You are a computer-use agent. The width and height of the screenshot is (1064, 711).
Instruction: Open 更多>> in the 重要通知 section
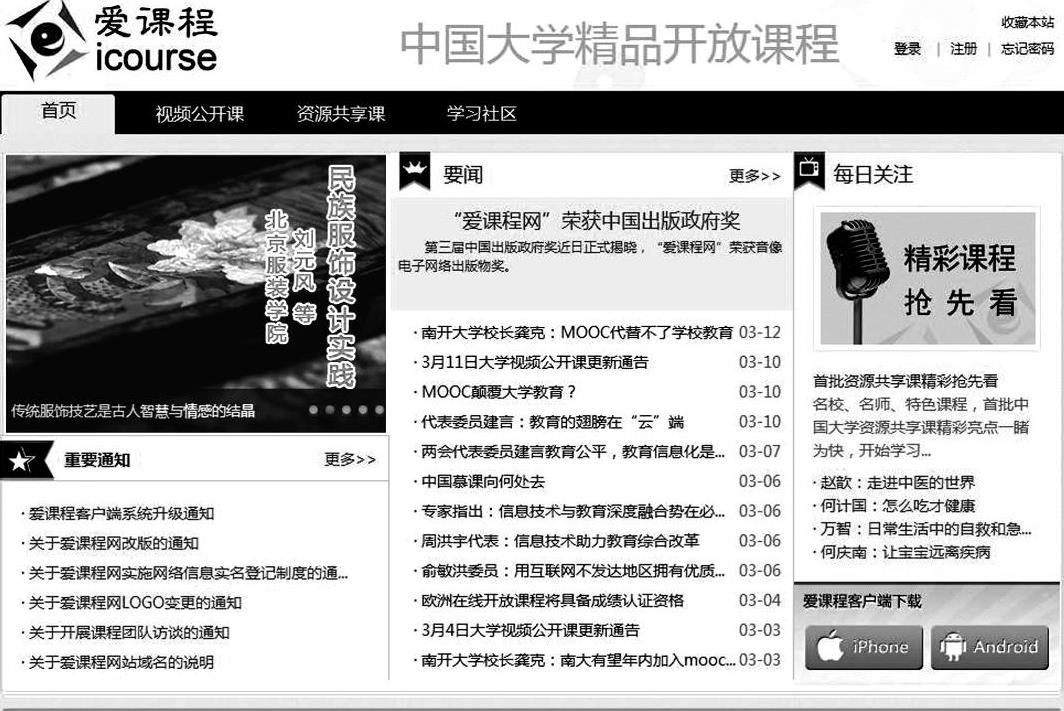[349, 460]
